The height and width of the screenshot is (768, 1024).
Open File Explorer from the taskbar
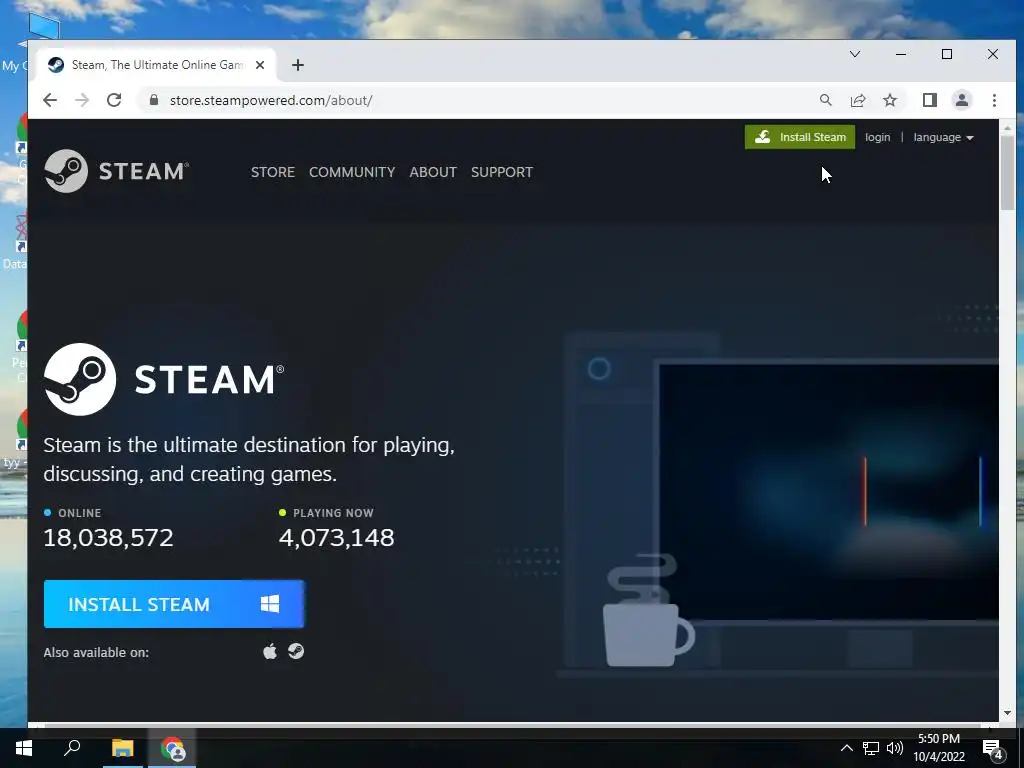122,748
